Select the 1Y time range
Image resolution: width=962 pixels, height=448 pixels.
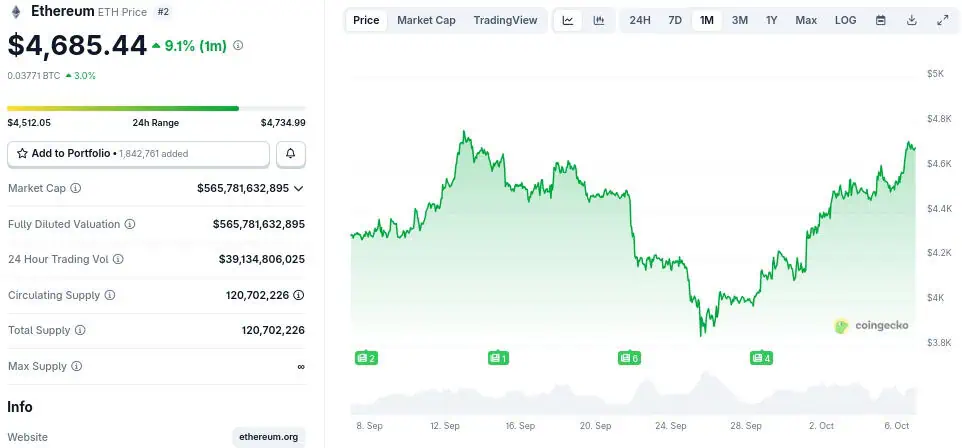(772, 20)
